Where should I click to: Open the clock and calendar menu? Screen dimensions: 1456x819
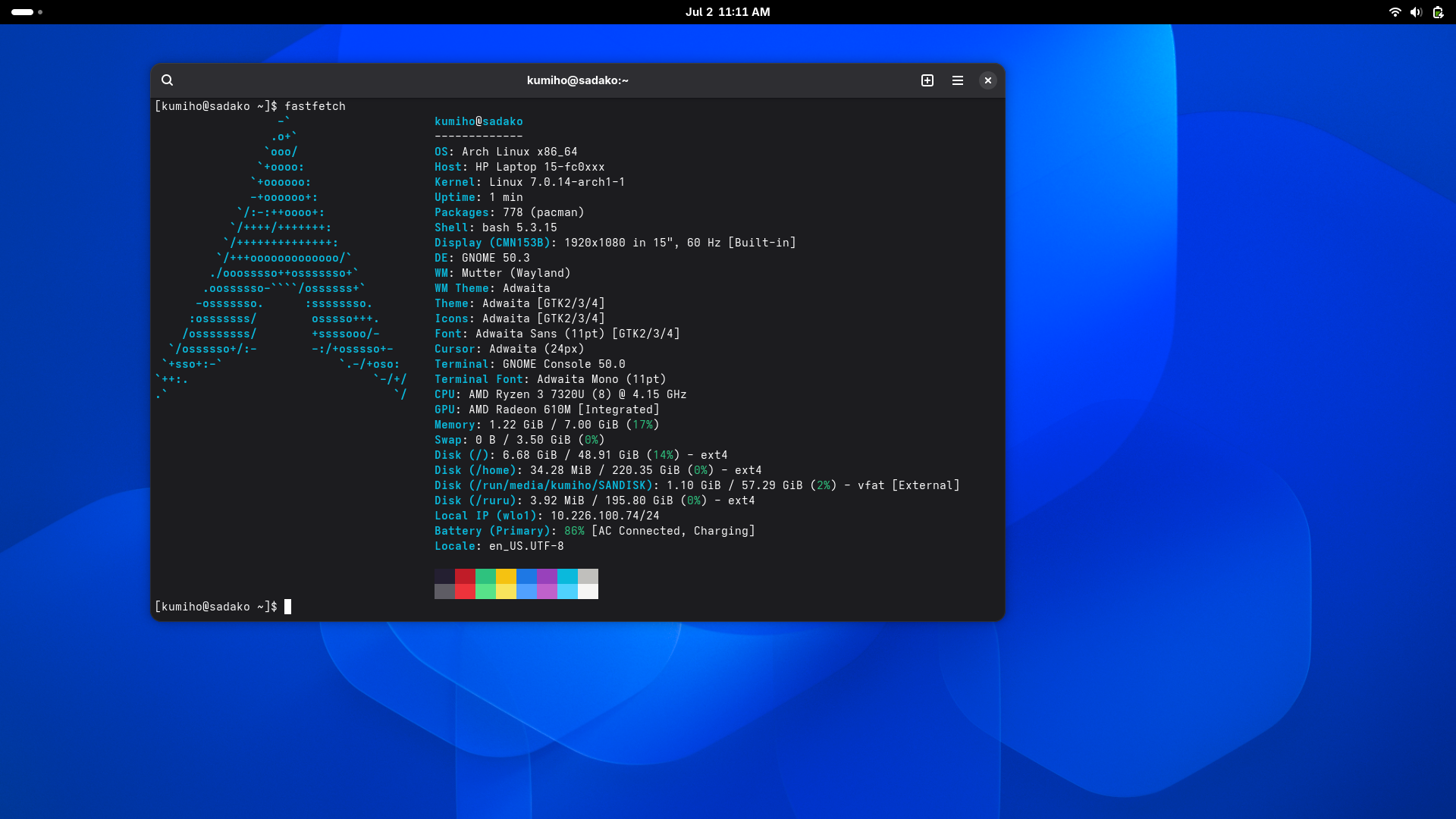(728, 12)
